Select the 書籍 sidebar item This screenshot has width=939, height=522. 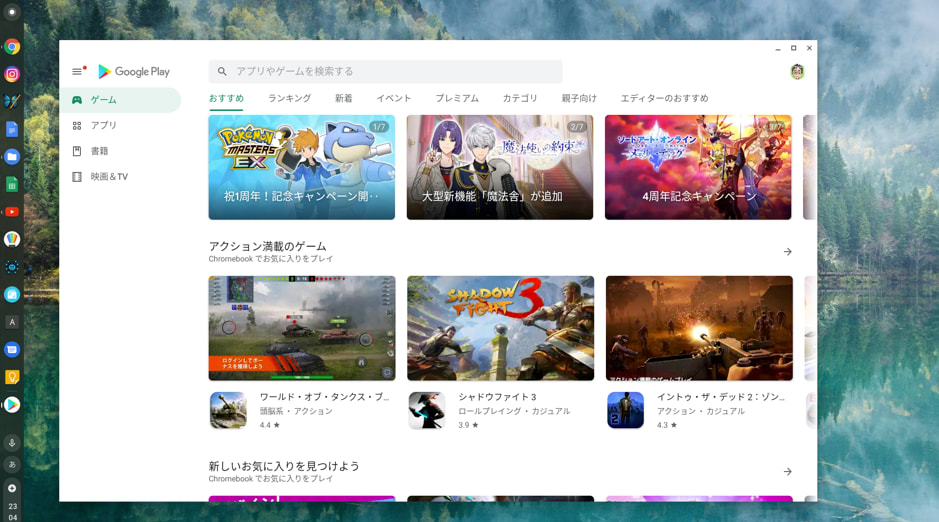(120, 151)
